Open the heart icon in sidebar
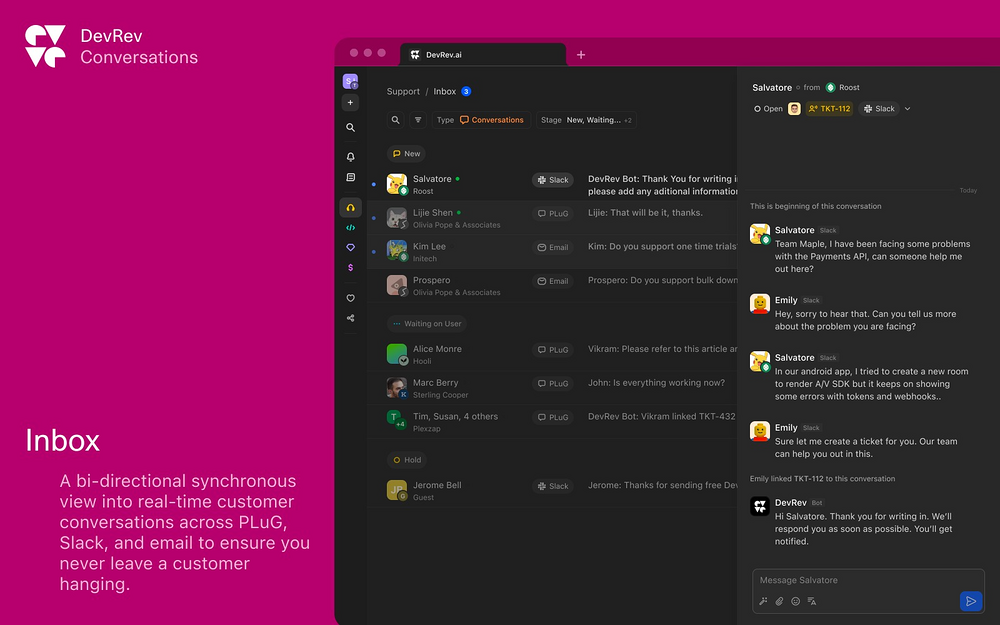The height and width of the screenshot is (625, 1000). click(x=350, y=298)
